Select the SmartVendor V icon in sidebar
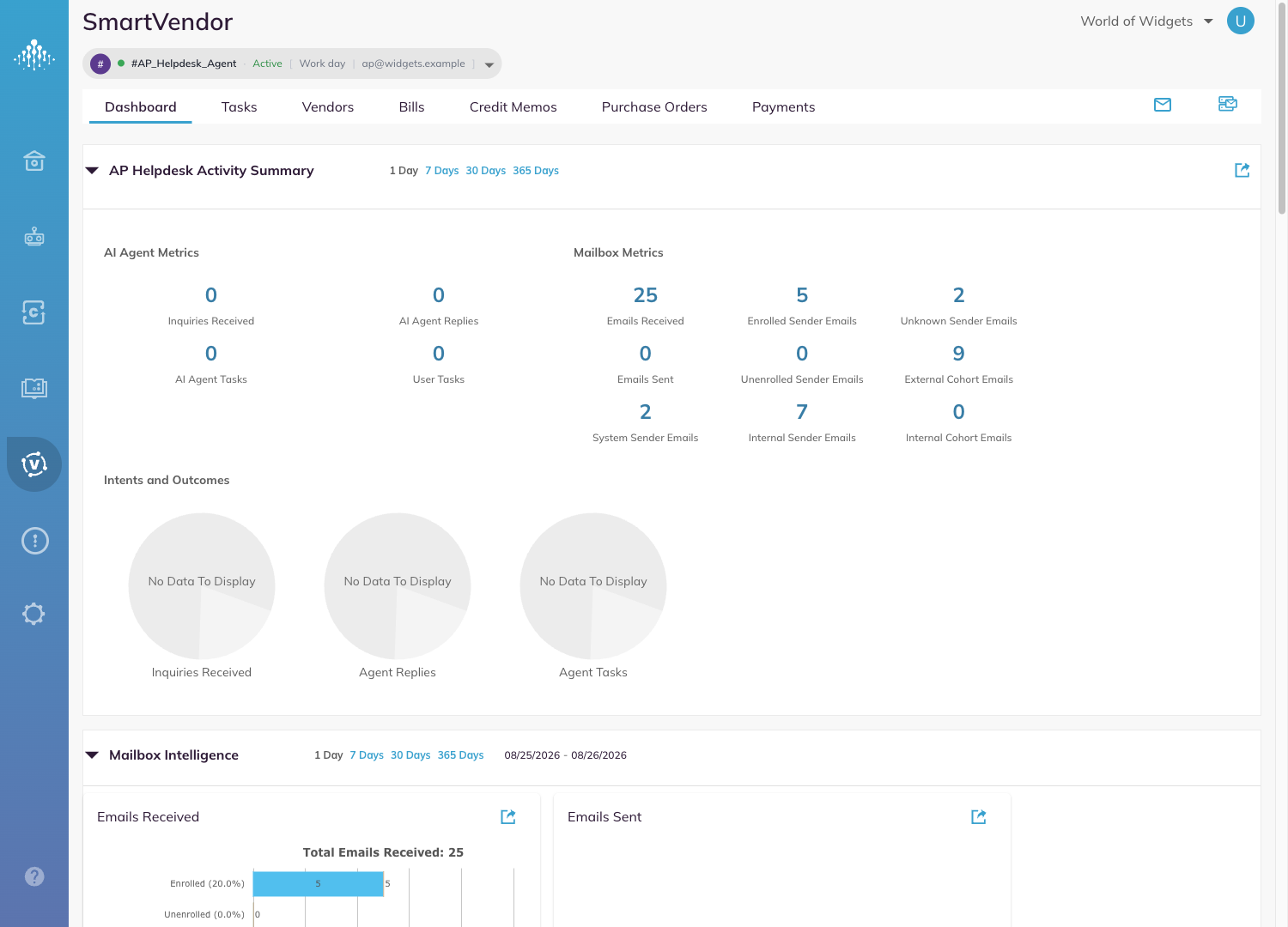Image resolution: width=1288 pixels, height=927 pixels. point(34,464)
